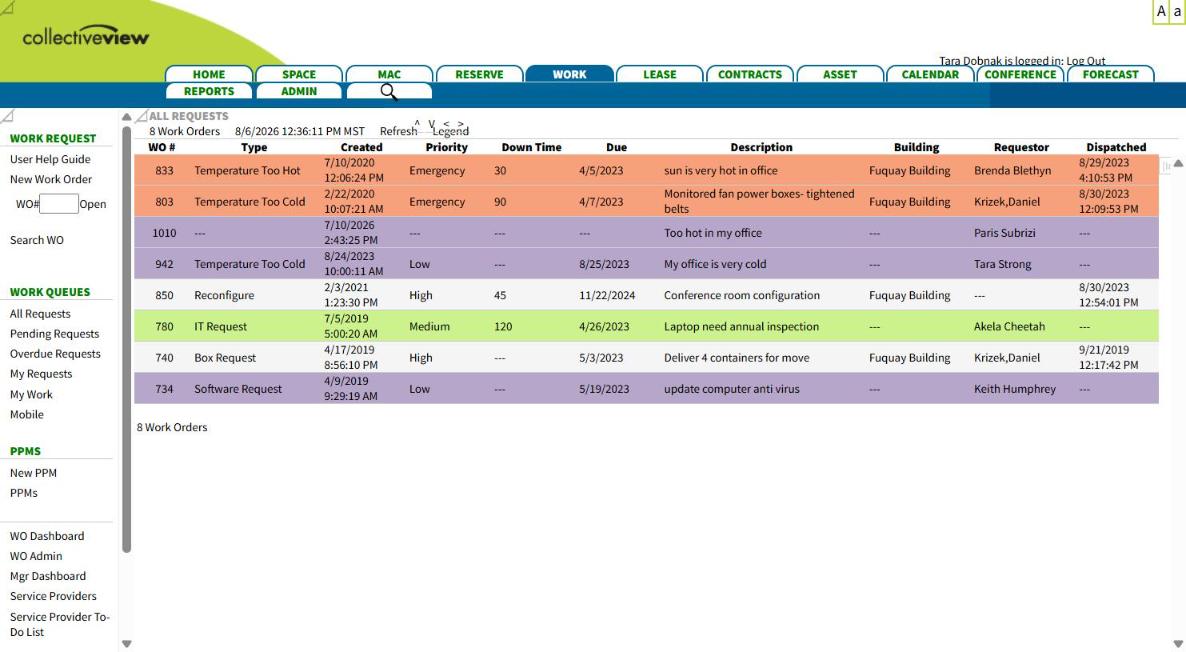The width and height of the screenshot is (1186, 652).
Task: Click the collectiveview logo
Action: point(85,36)
